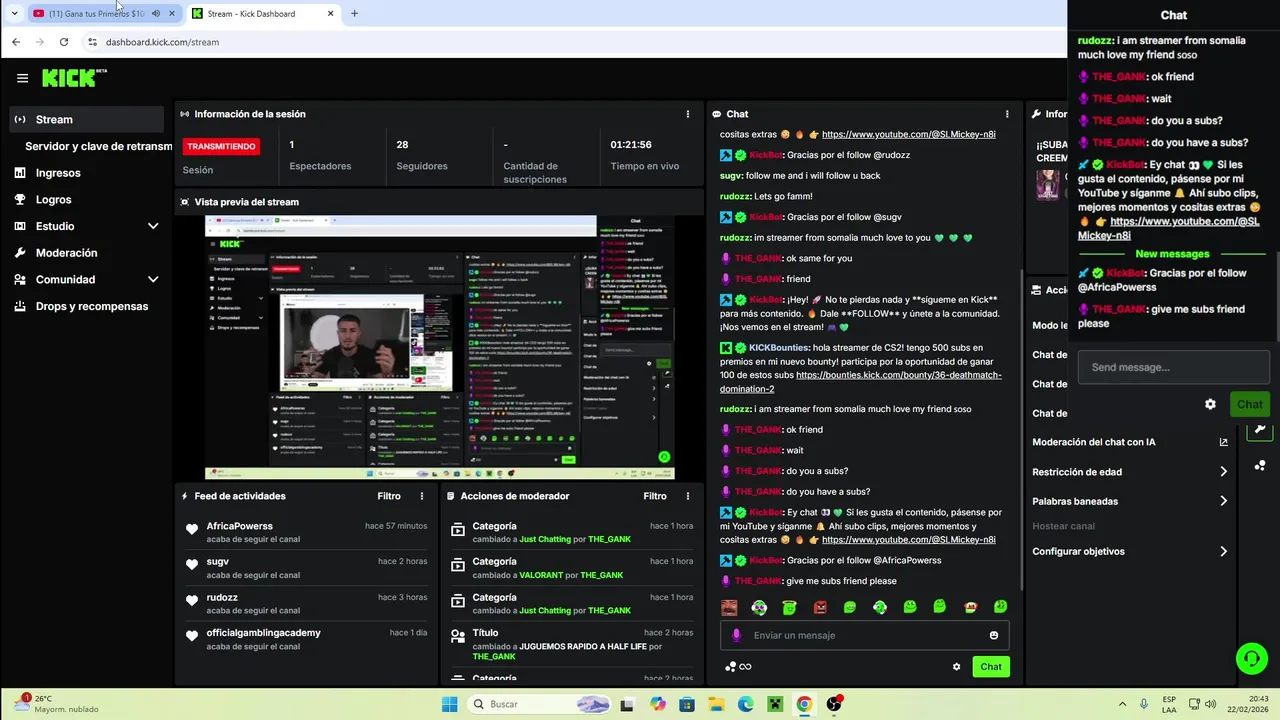Viewport: 1280px width, 720px height.
Task: Open the hamburger sidebar menu
Action: point(22,78)
